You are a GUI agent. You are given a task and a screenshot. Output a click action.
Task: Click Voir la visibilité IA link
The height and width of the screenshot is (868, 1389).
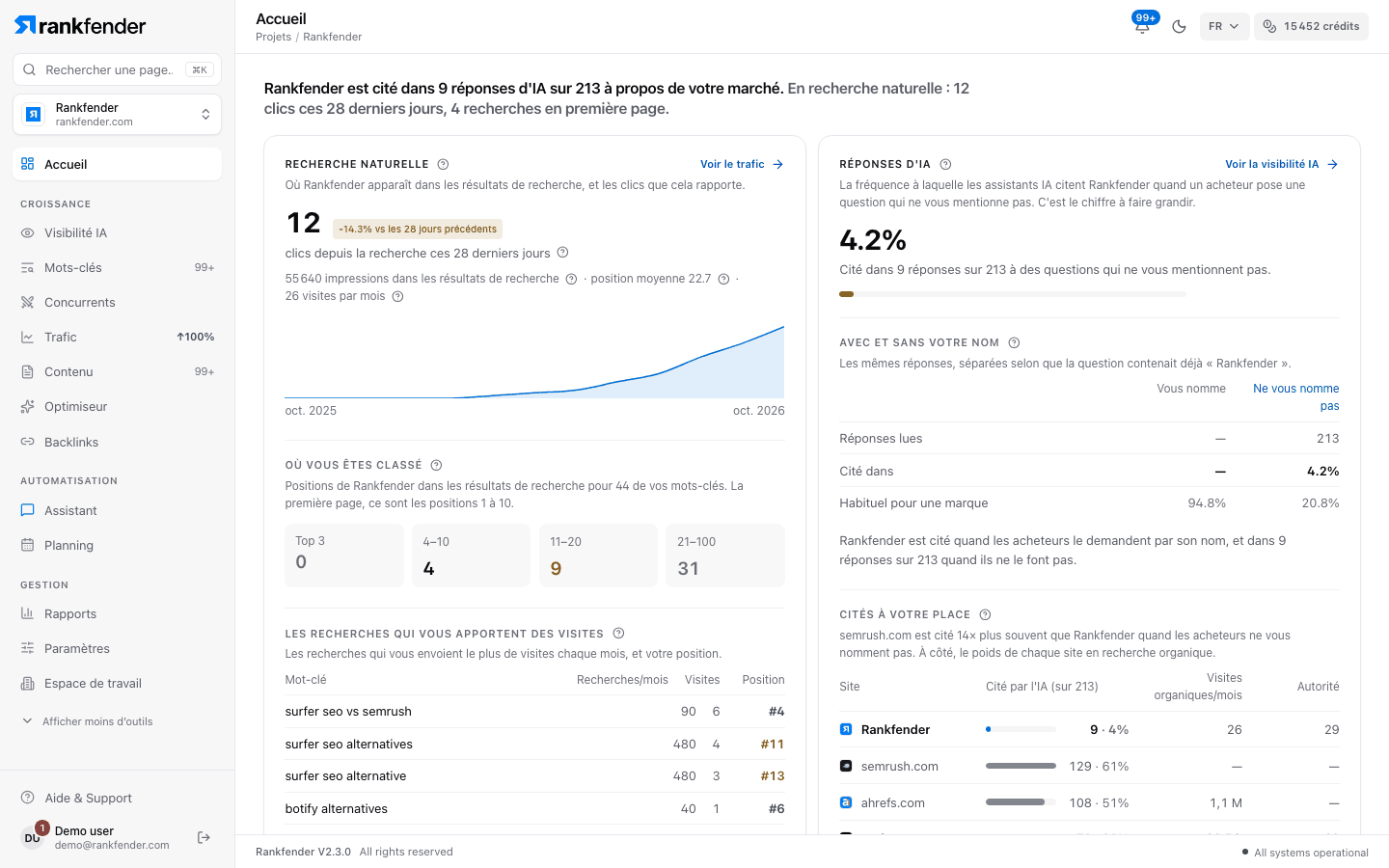pos(1282,164)
